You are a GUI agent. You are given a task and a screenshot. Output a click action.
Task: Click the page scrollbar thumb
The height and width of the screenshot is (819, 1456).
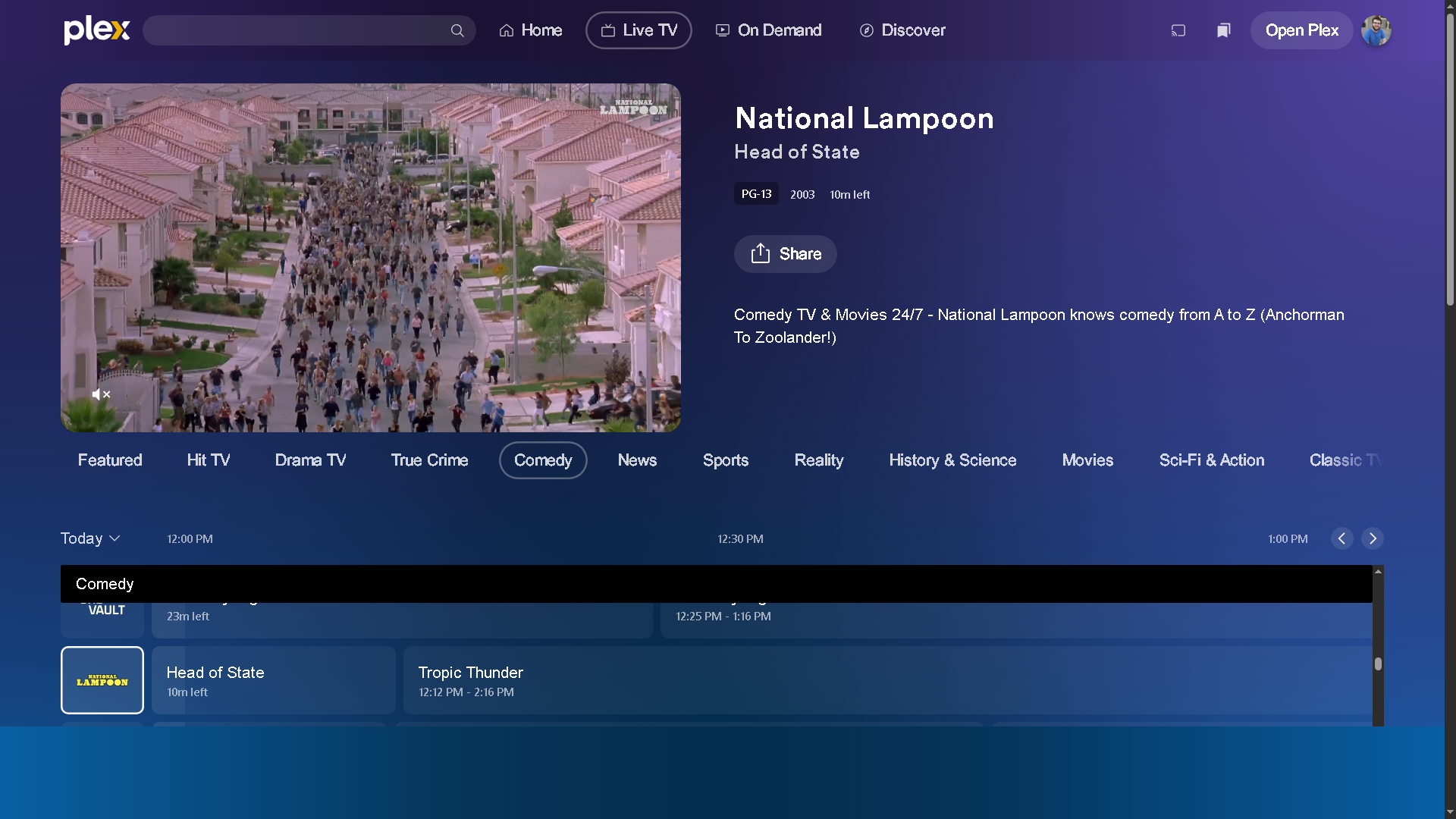(1450, 159)
